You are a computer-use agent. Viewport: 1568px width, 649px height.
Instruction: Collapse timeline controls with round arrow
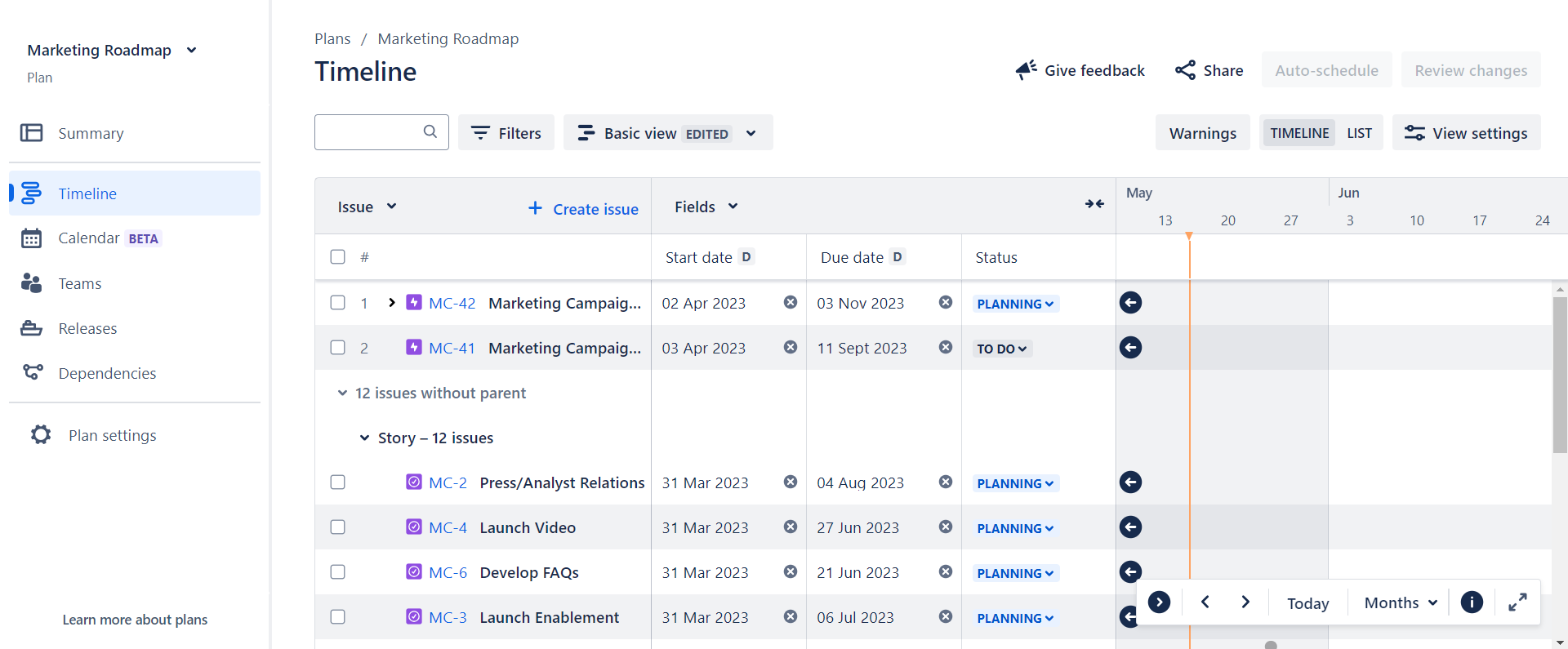(x=1159, y=602)
